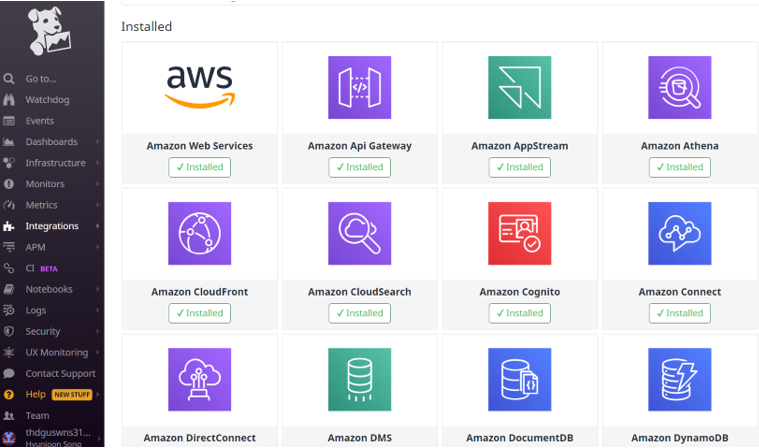The image size is (759, 448).
Task: Click the Integrations puzzle icon
Action: [x=9, y=226]
